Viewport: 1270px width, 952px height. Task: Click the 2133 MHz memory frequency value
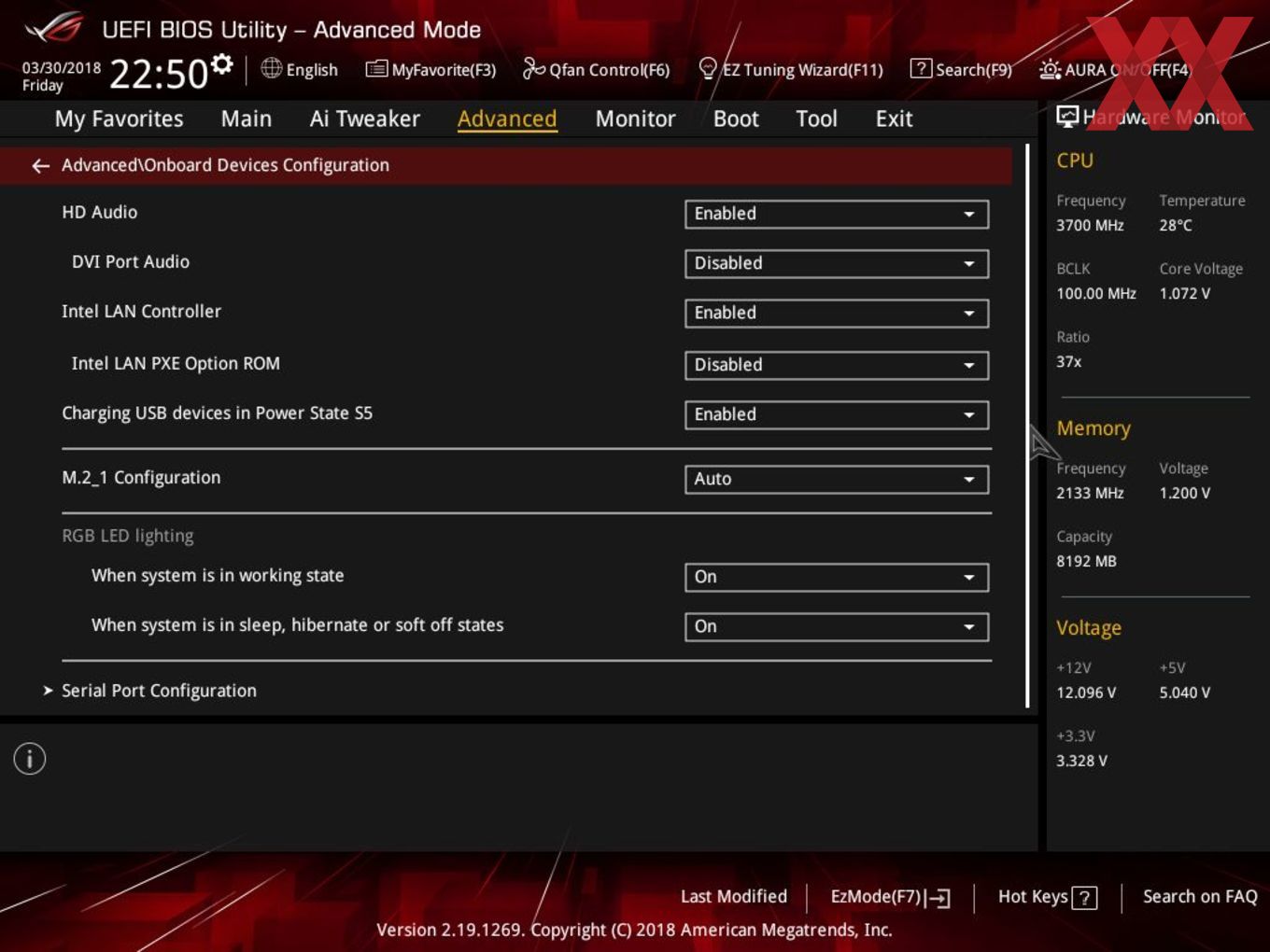point(1090,493)
